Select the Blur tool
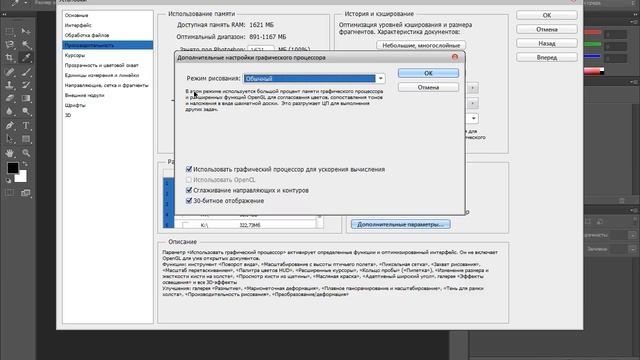640x360 pixels. [9, 111]
